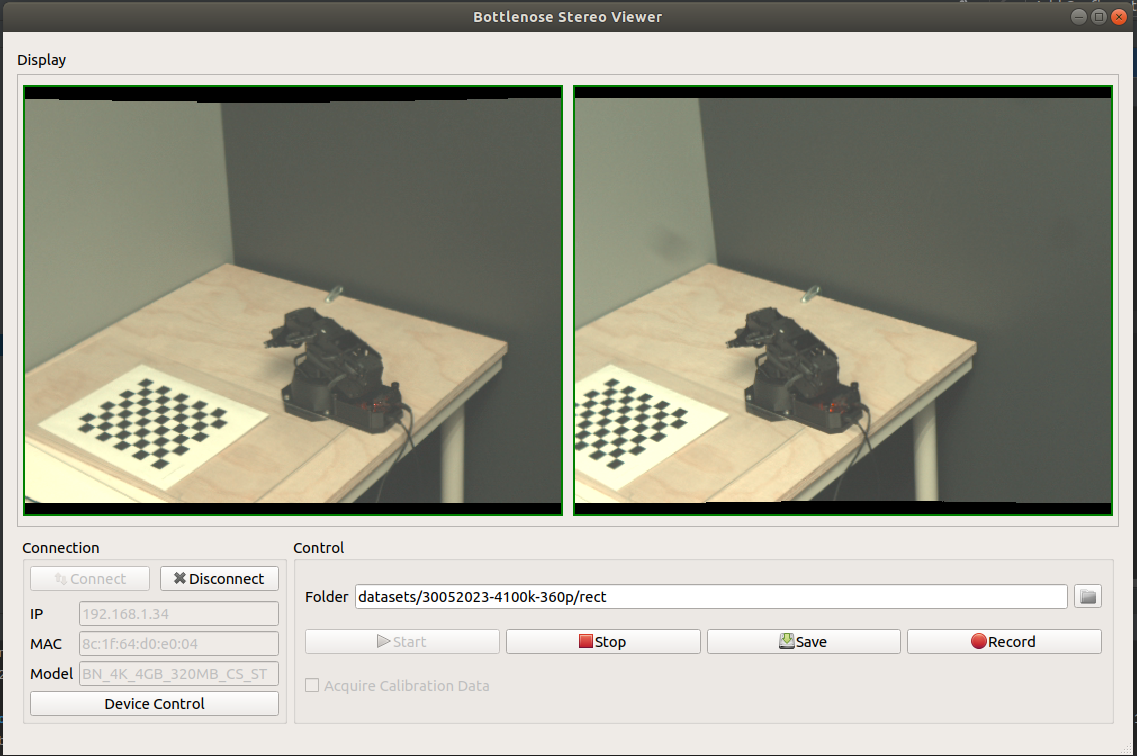
Task: Save the current stereo frames
Action: (803, 641)
